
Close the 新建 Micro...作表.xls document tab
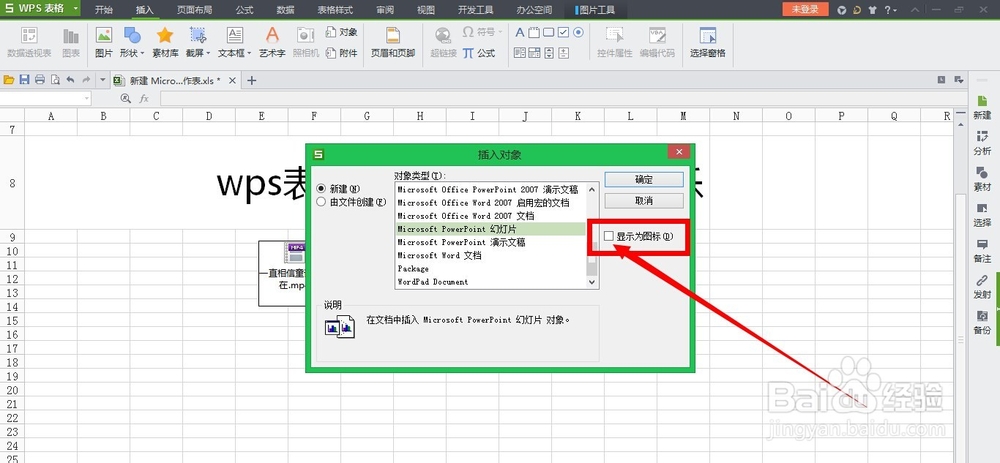click(232, 80)
